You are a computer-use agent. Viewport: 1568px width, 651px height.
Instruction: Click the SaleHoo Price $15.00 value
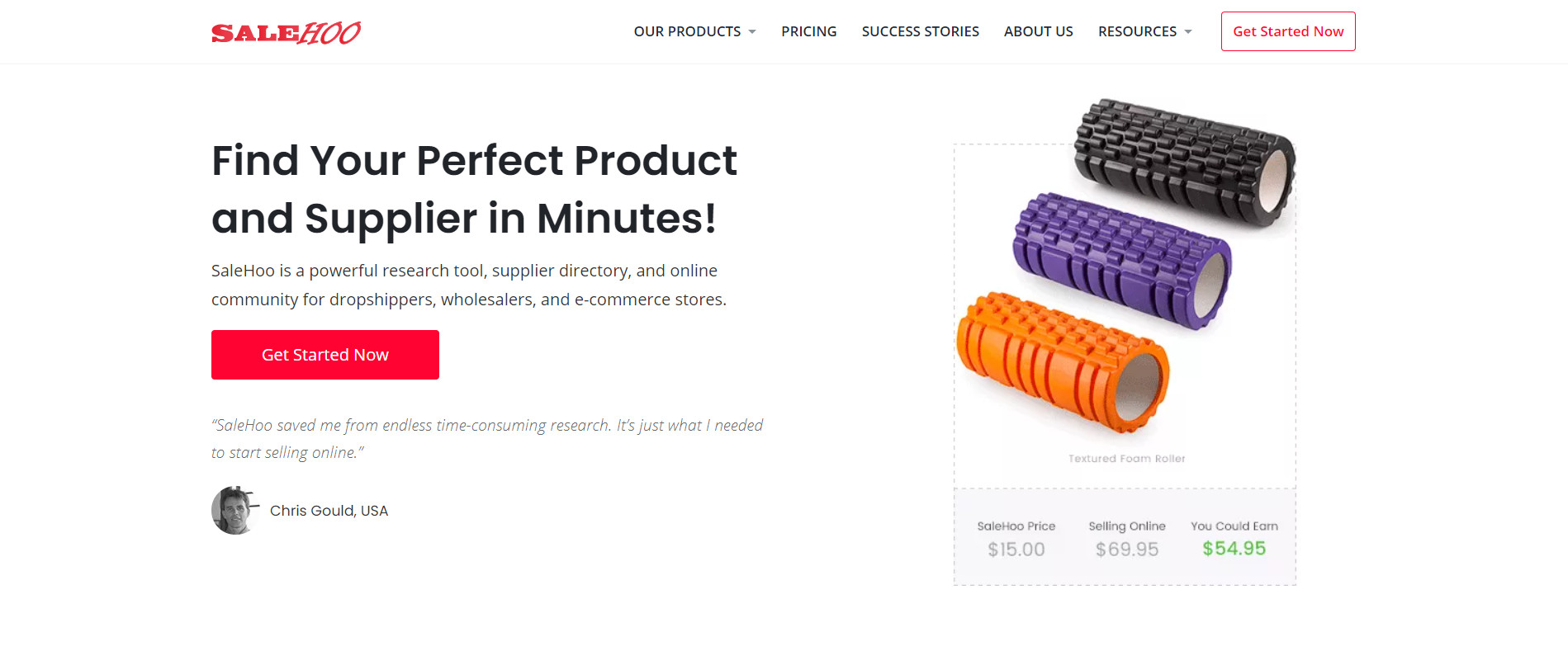[x=1016, y=550]
